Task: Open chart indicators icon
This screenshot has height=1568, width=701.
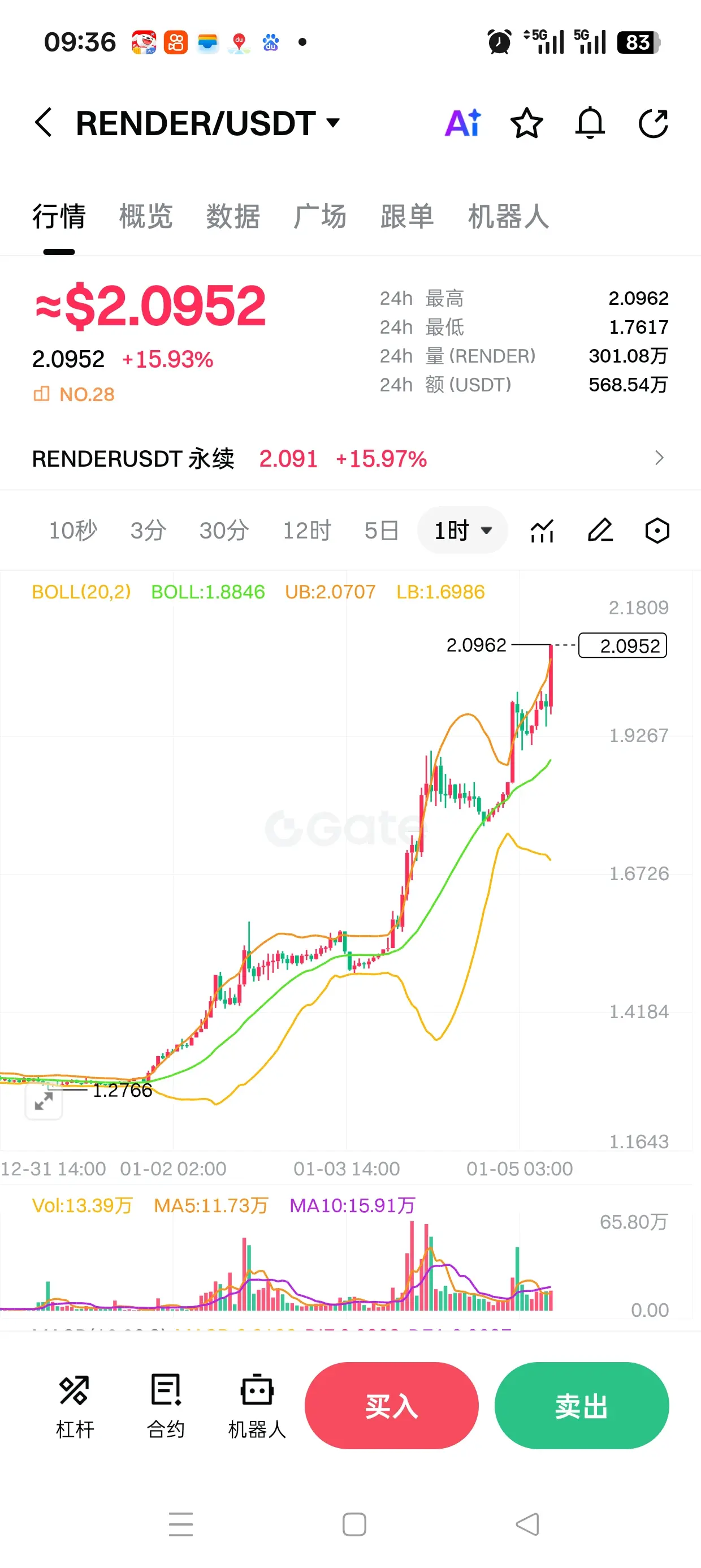Action: (542, 530)
